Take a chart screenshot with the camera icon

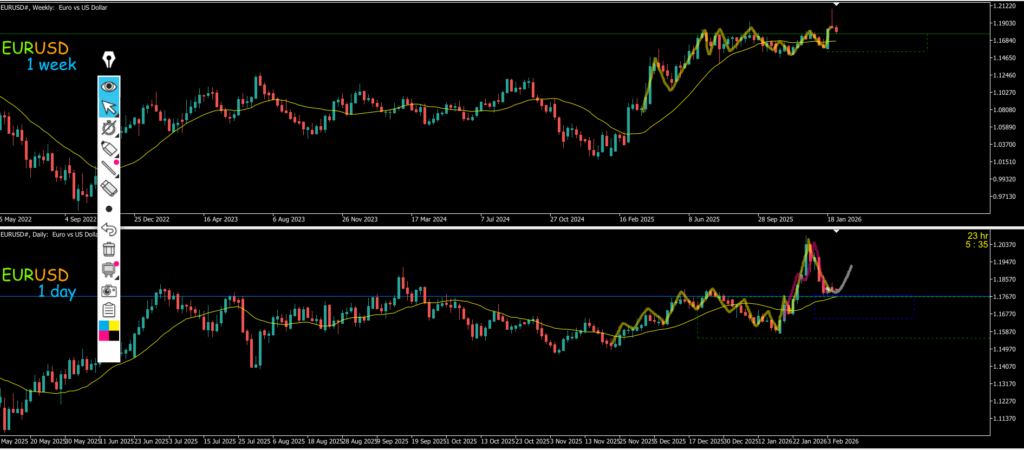coord(109,290)
